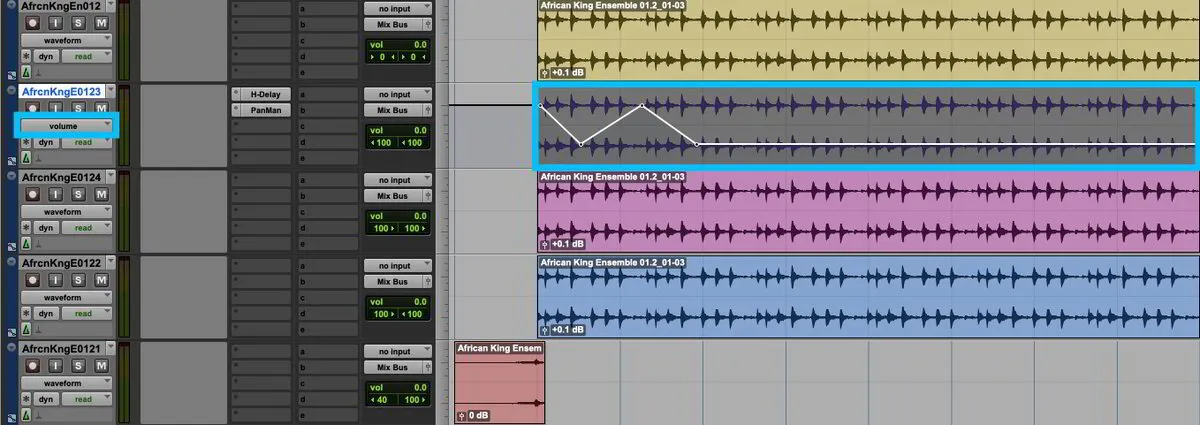Open track name menu arrow for AfrcnKngE0123
Image resolution: width=1200 pixels, height=425 pixels.
110,91
